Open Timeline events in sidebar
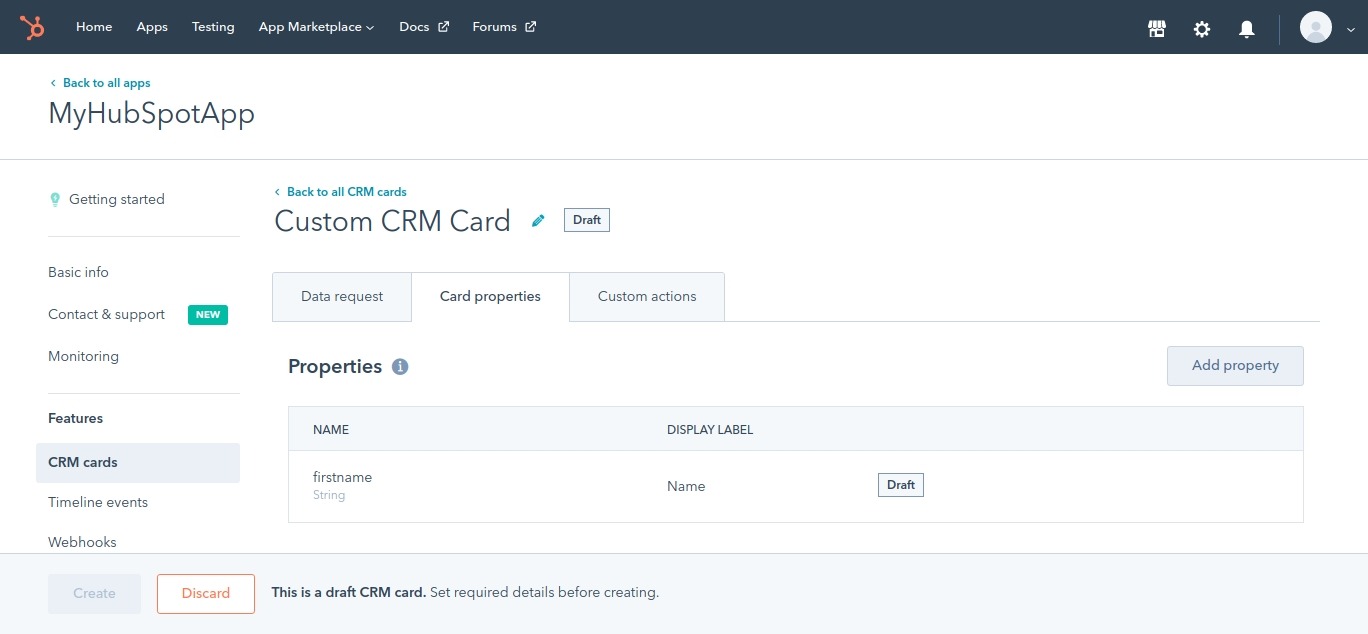 [98, 502]
